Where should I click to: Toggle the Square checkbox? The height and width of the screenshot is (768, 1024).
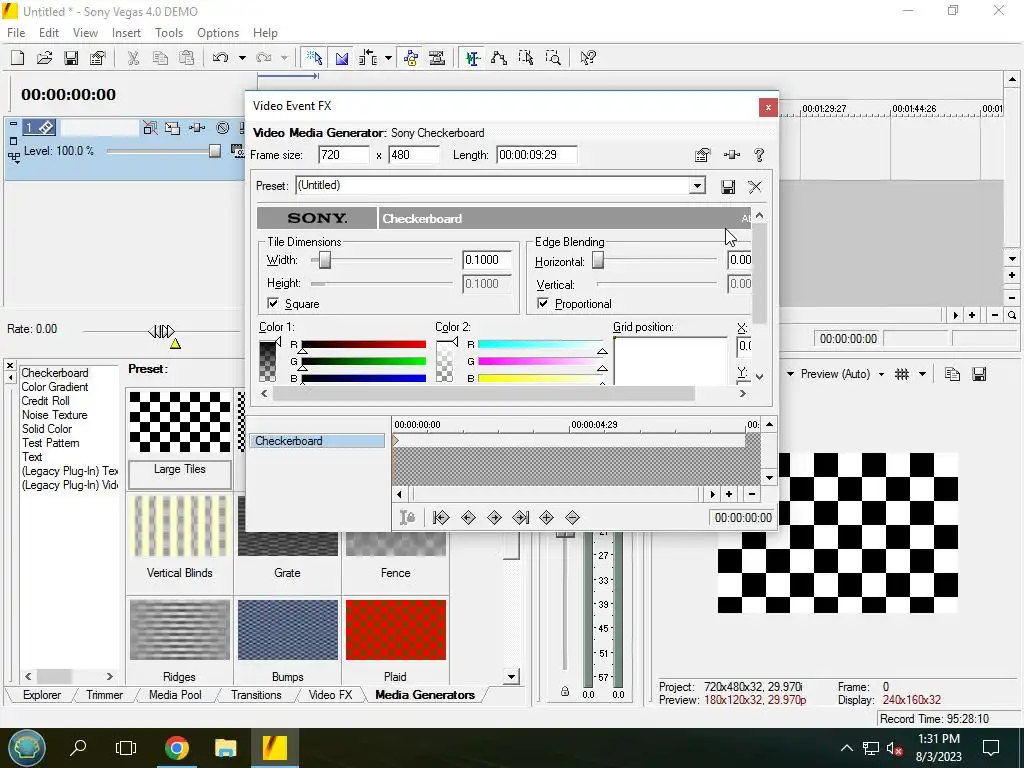pos(273,304)
